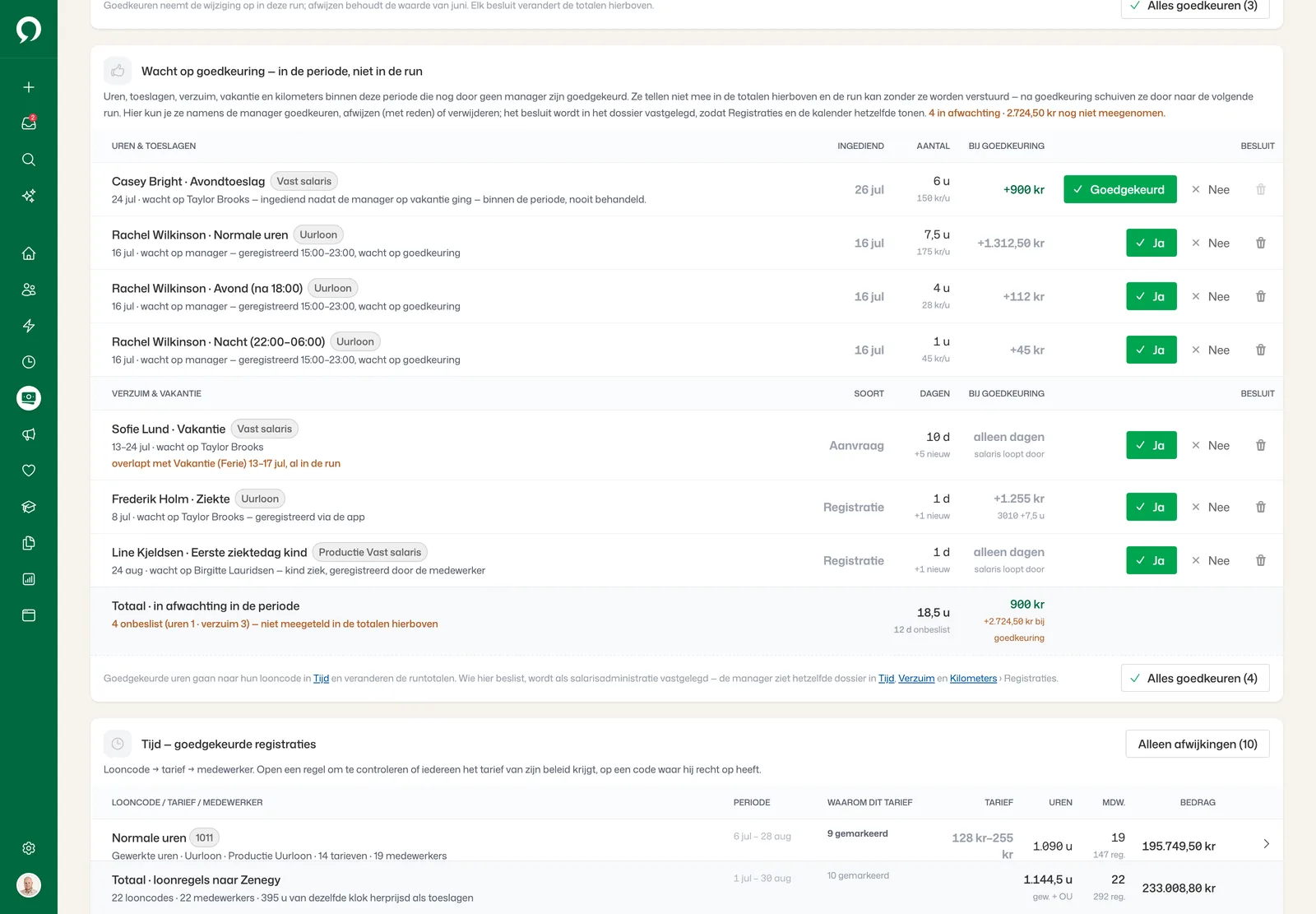Click the Goedgekeurd button for Casey Bright

tap(1120, 189)
